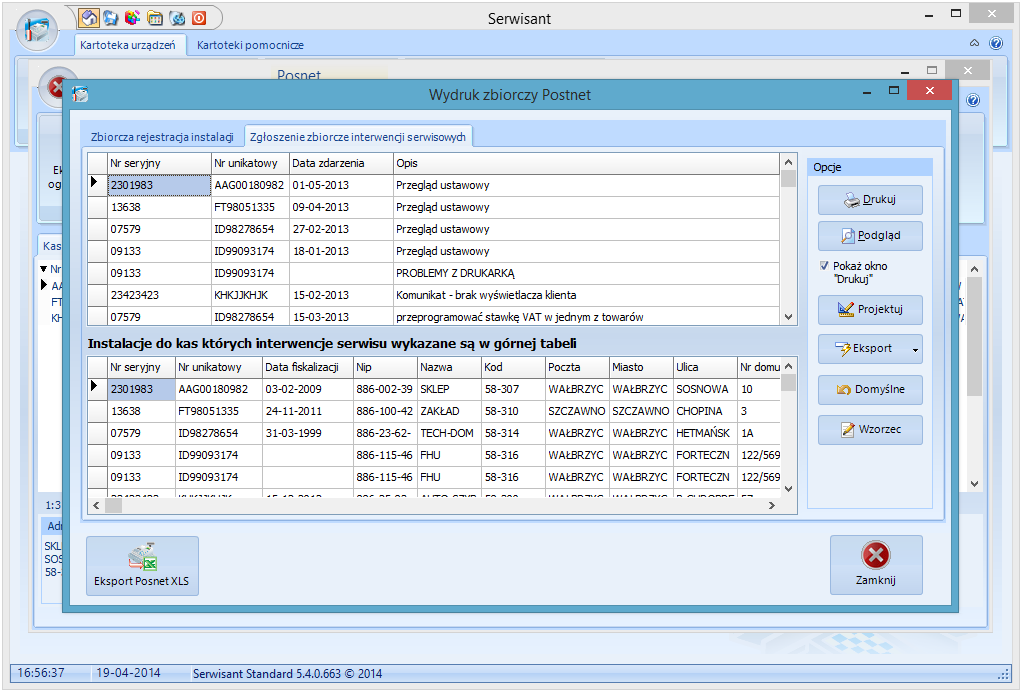This screenshot has width=1023, height=692.
Task: Select upper table cell FT98051335
Action: tap(251, 207)
